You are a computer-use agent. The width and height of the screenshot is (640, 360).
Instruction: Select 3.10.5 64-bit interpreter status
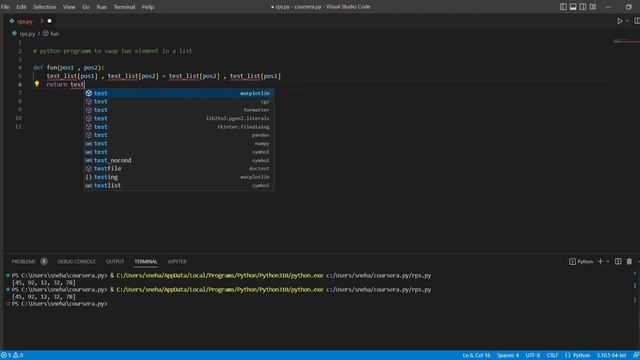coord(611,356)
